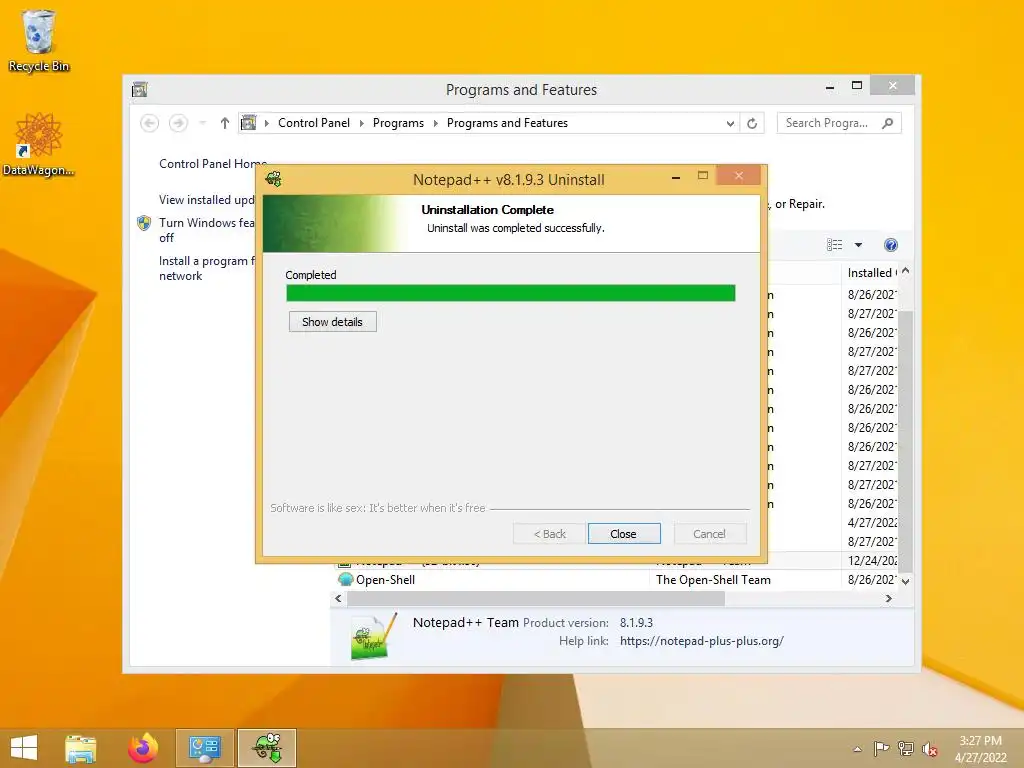
Task: Minimize the Notepad++ Uninstall dialog
Action: click(676, 177)
